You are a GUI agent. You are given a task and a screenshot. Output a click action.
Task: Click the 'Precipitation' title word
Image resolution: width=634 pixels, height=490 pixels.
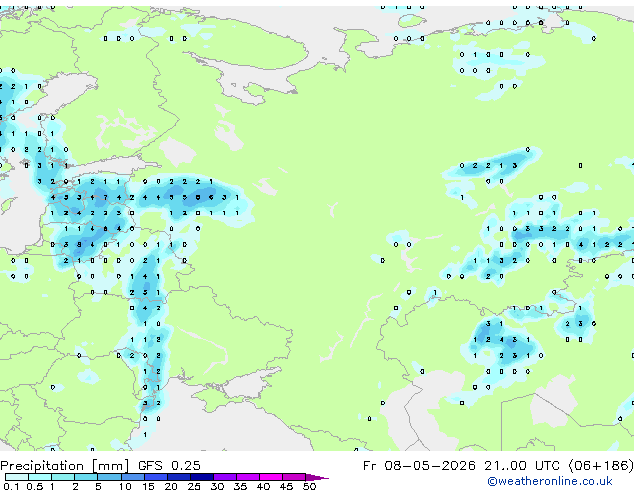(42, 466)
